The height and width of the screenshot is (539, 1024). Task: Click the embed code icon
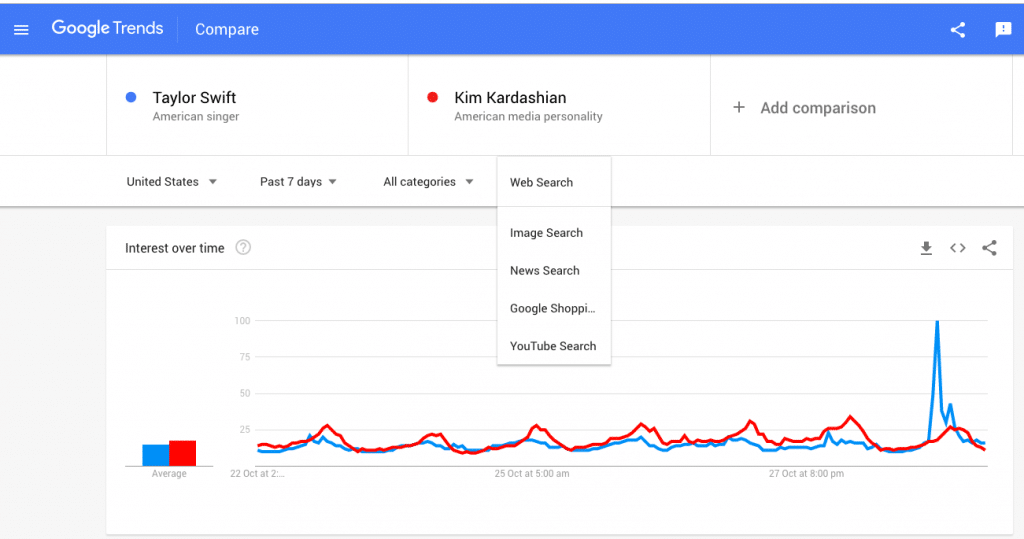coord(958,248)
